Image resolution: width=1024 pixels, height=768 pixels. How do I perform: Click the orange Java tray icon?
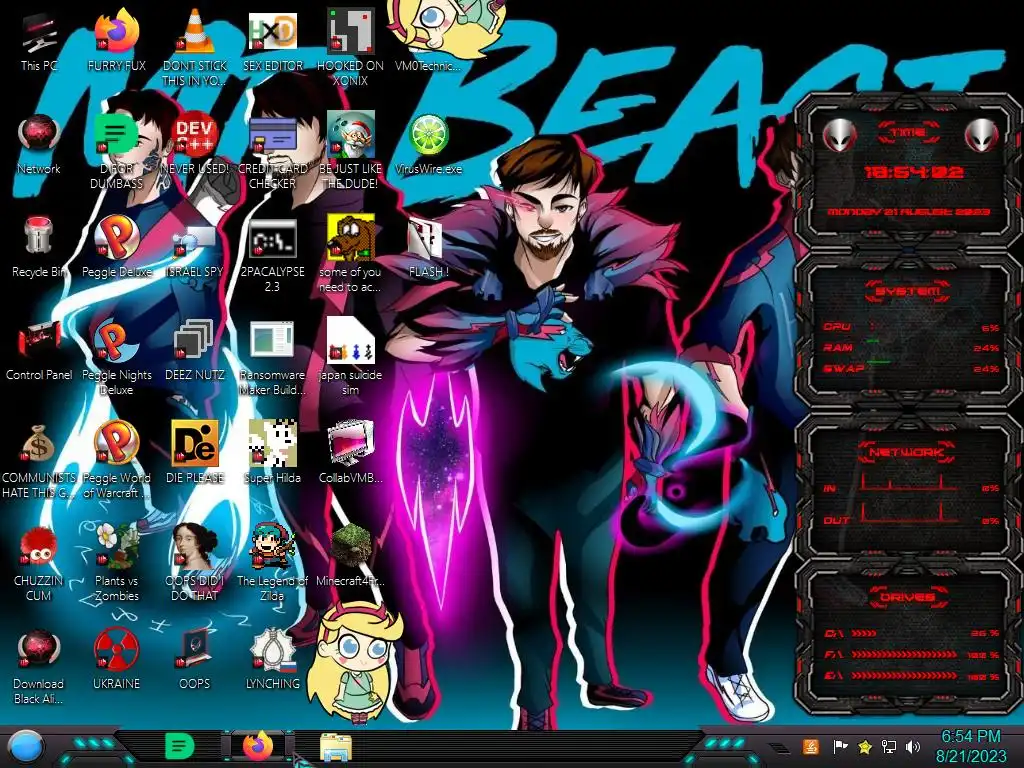(x=811, y=746)
